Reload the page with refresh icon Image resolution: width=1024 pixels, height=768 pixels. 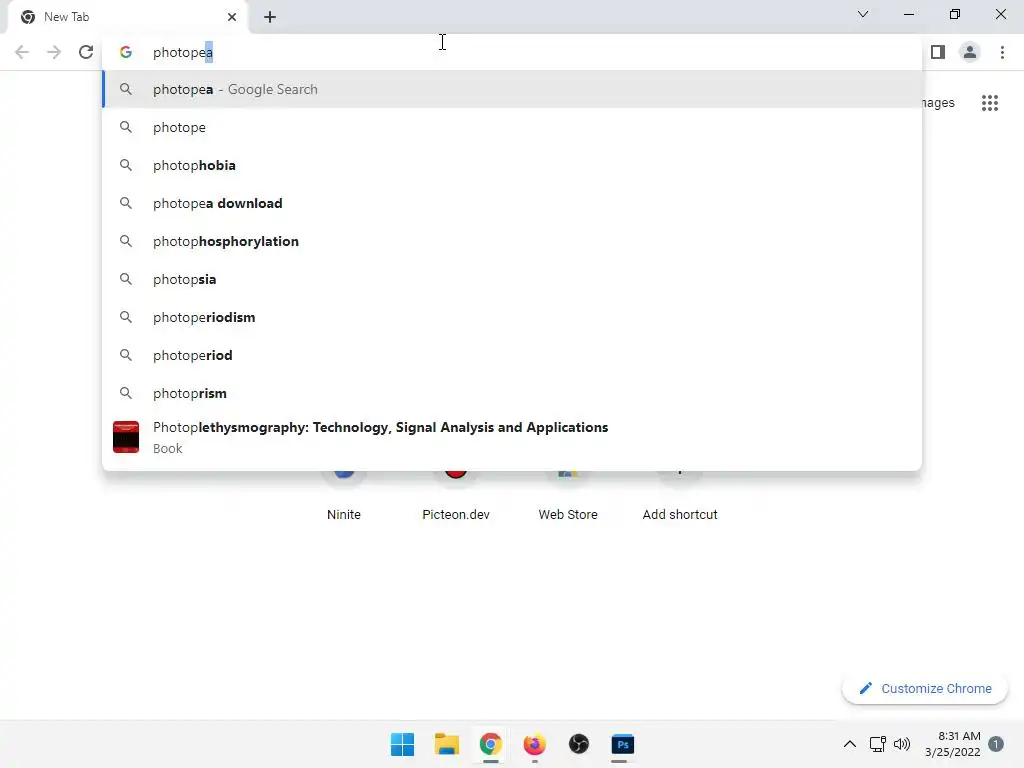pos(86,52)
